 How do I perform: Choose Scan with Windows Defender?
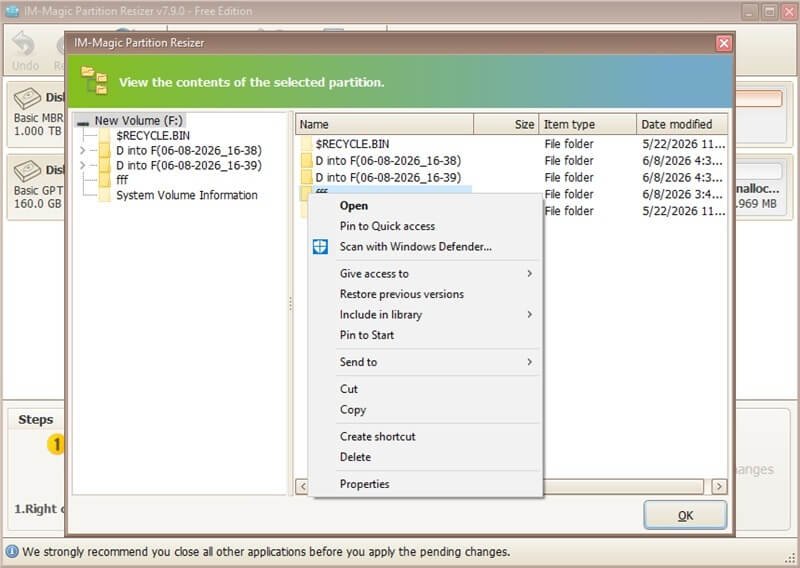(x=426, y=246)
